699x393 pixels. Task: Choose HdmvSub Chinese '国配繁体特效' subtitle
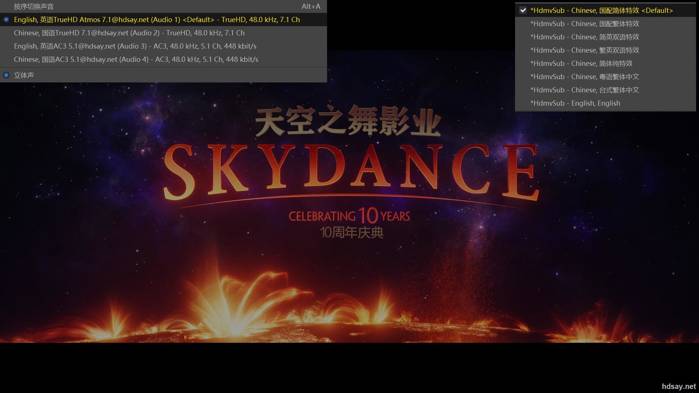pos(605,24)
